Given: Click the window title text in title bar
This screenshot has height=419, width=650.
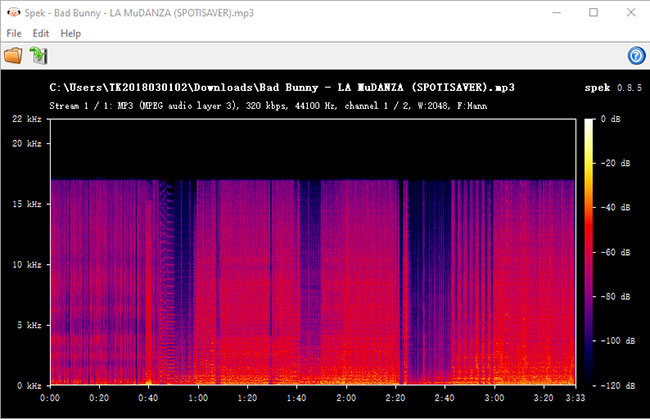Looking at the screenshot, I should pos(139,13).
